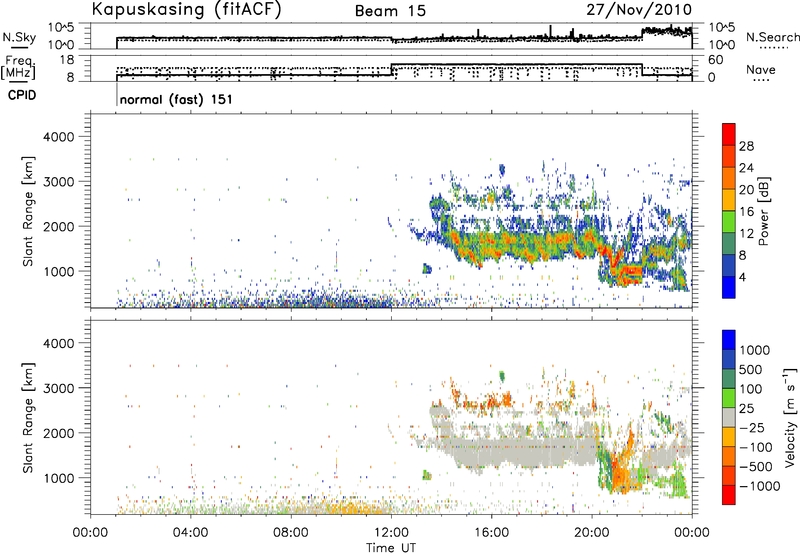Select the Beam 15 label
Image resolution: width=800 pixels, height=554 pixels.
390,11
